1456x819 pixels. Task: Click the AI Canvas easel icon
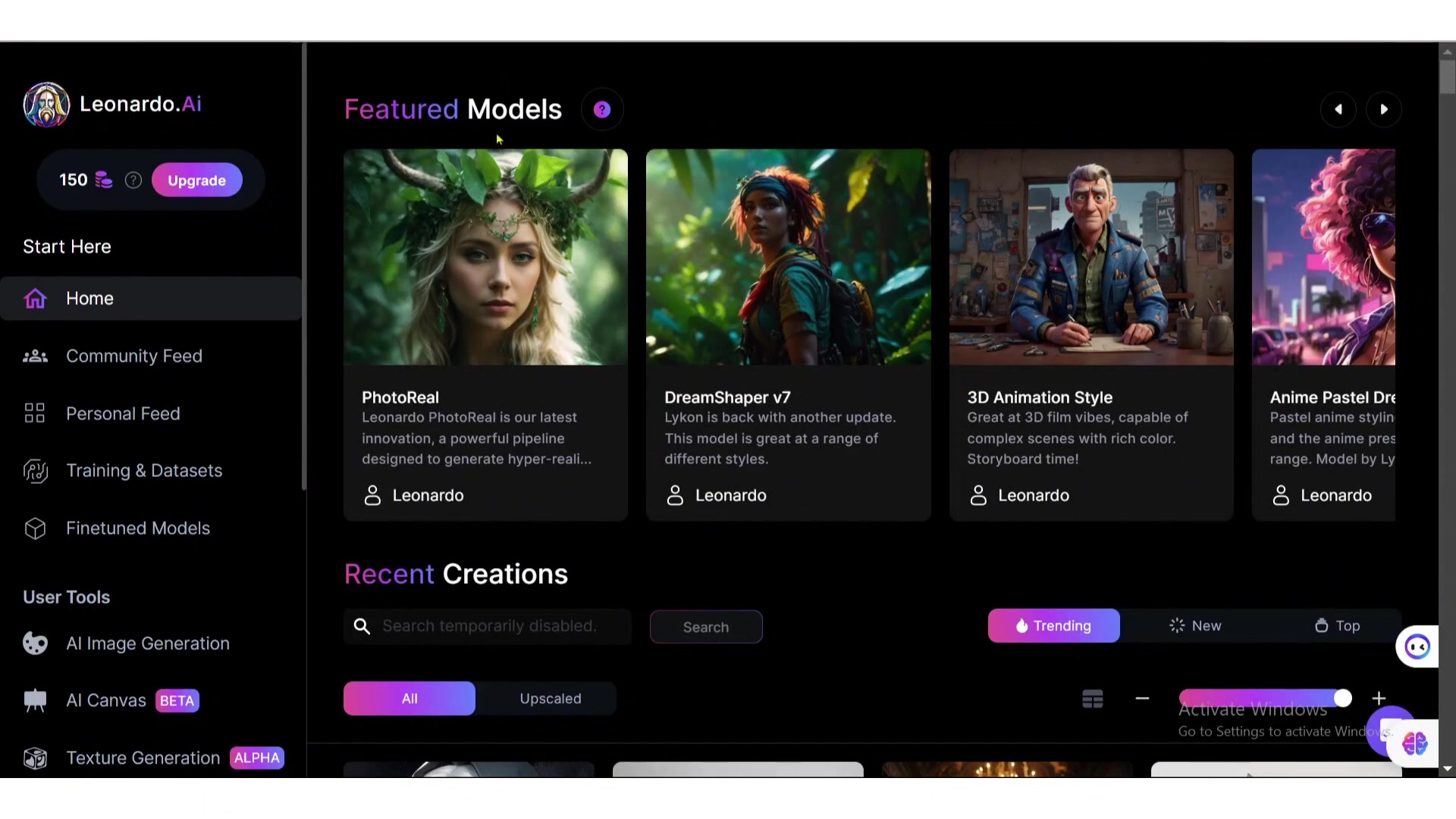[x=35, y=701]
